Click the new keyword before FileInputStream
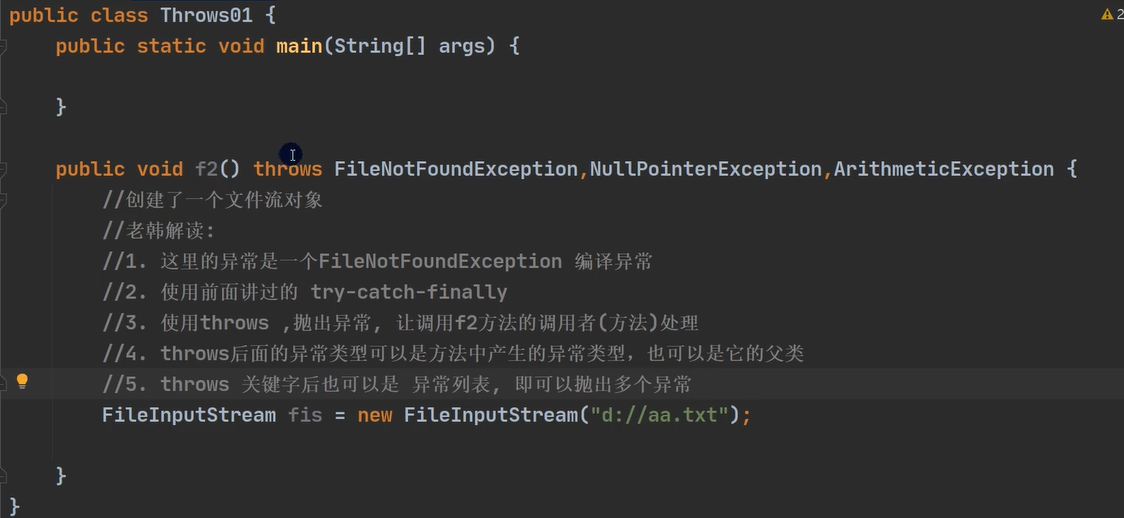The height and width of the screenshot is (518, 1124). pyautogui.click(x=375, y=414)
